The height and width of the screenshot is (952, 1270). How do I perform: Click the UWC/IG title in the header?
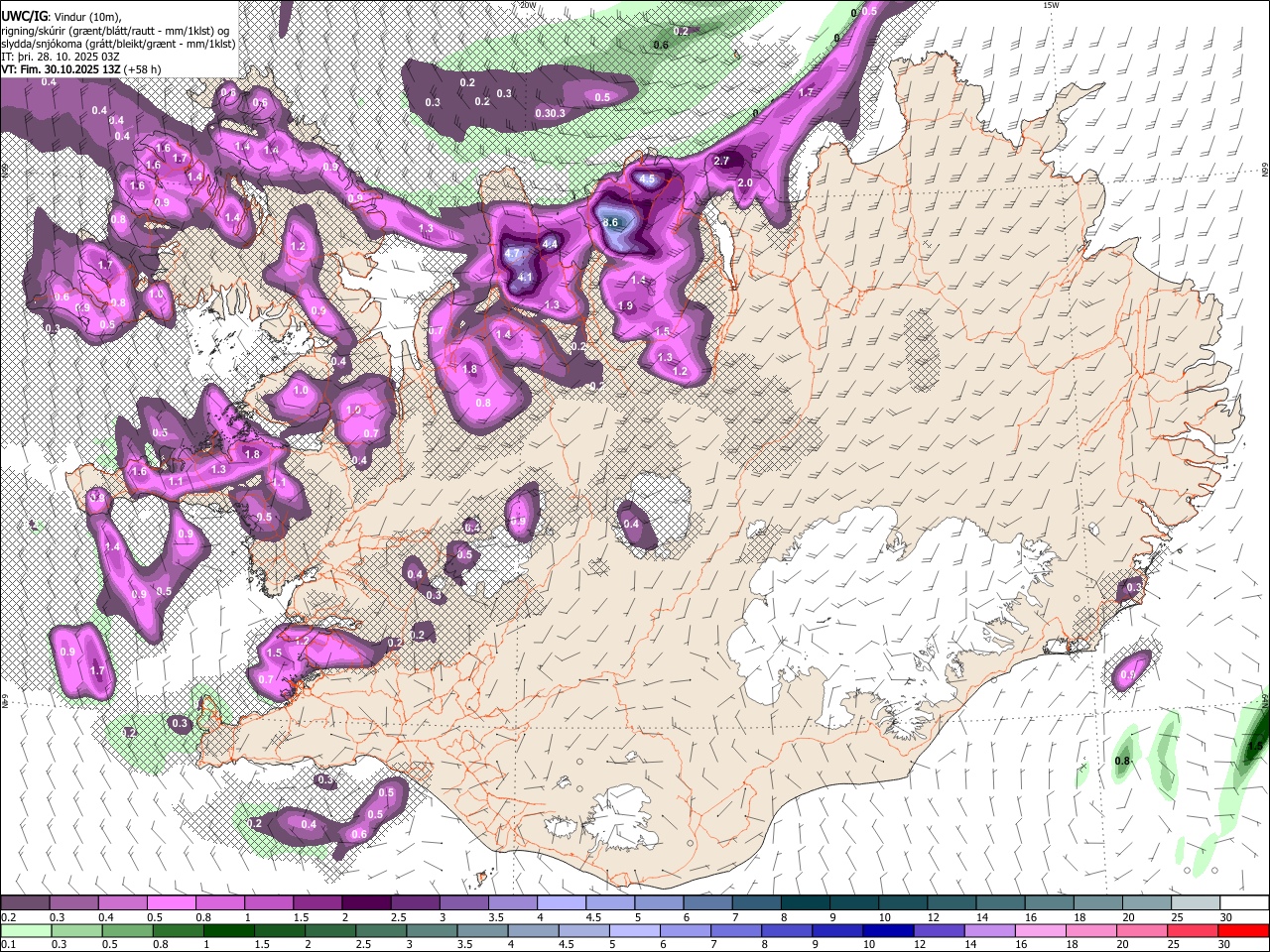[24, 16]
